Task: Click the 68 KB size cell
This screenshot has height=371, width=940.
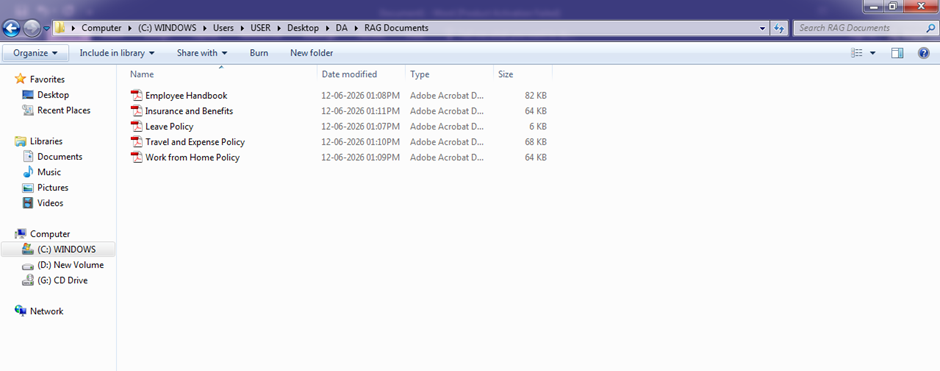Action: (535, 142)
